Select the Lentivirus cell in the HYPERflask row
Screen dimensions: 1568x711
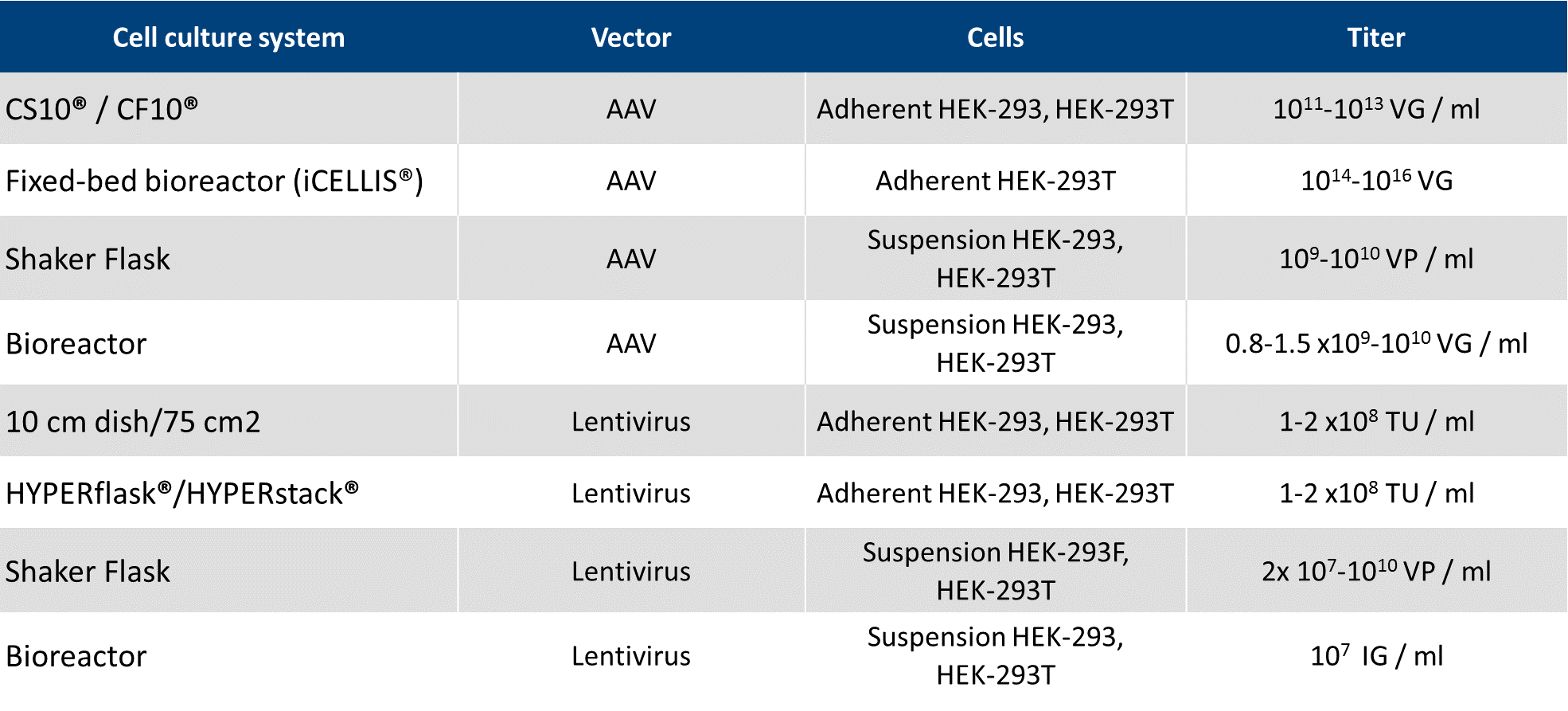[631, 493]
